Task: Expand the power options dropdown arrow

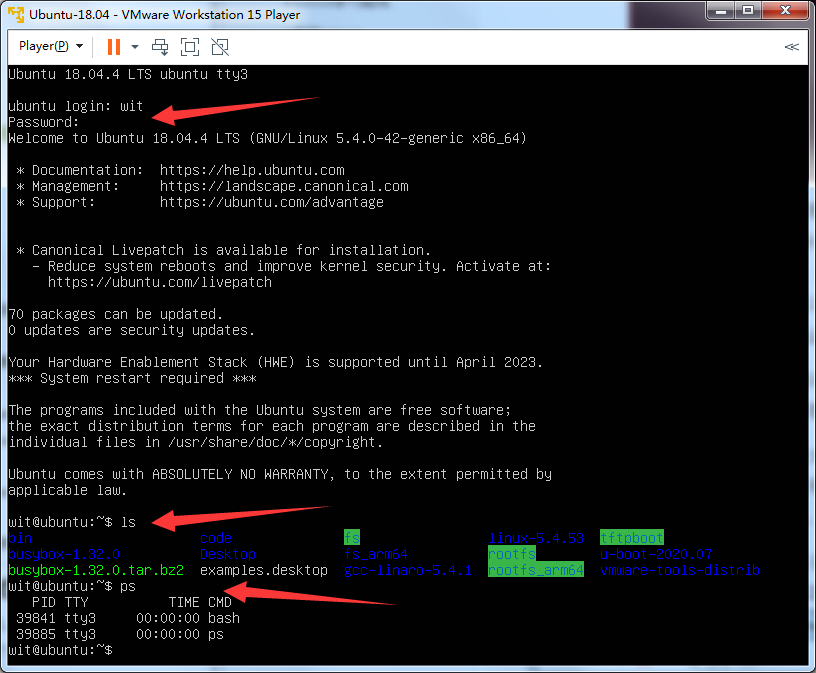Action: (x=135, y=47)
